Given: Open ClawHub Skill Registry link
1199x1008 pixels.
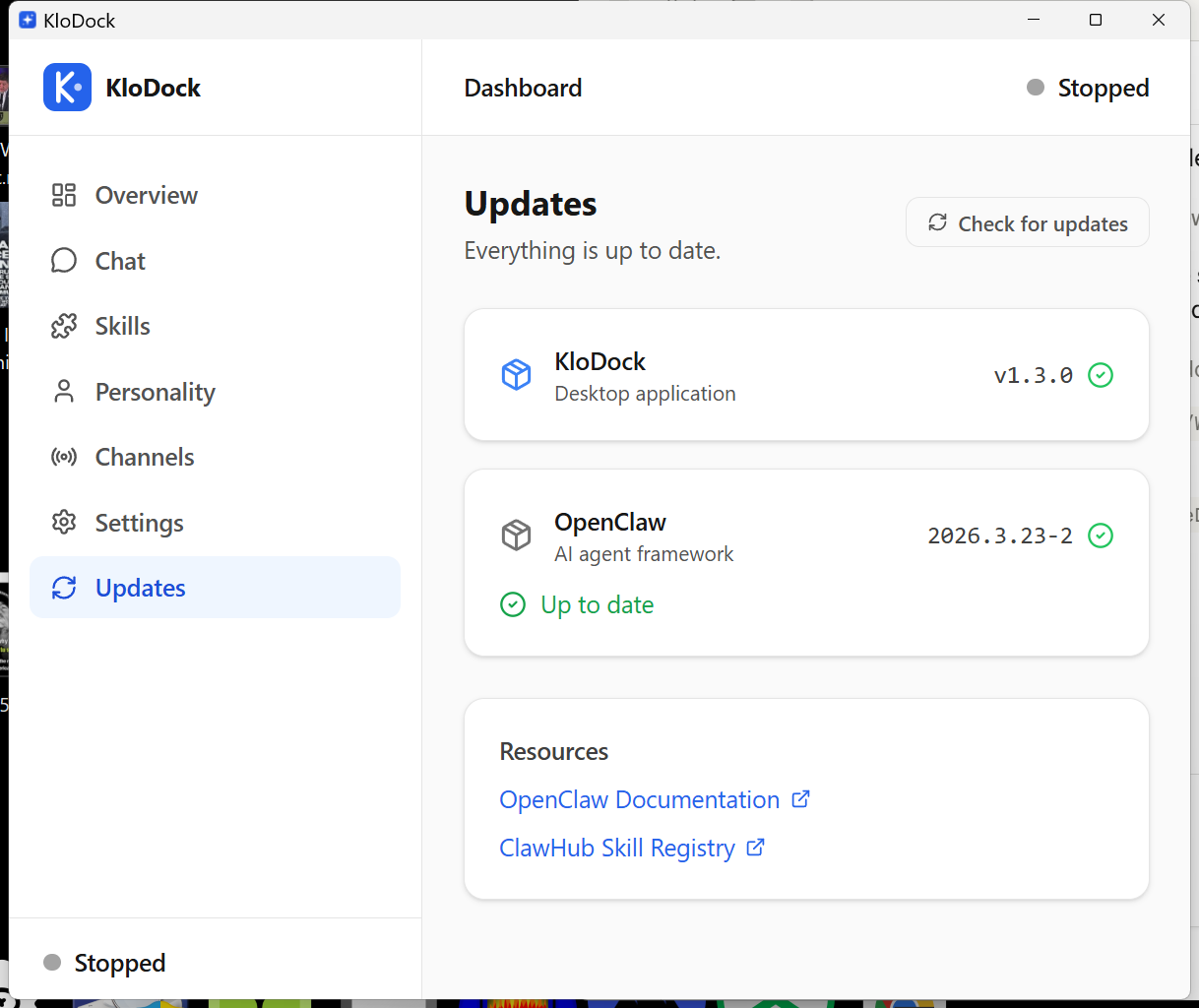Looking at the screenshot, I should (x=617, y=848).
